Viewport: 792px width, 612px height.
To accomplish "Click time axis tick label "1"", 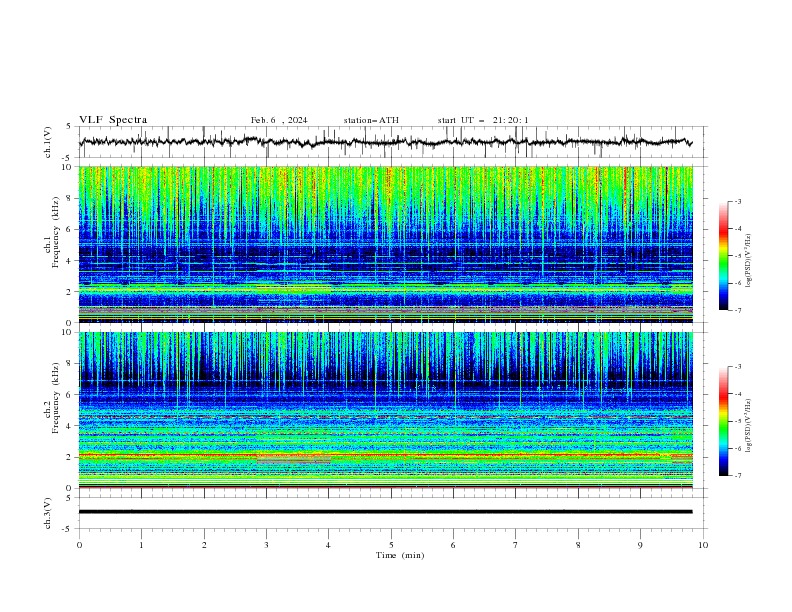I will [141, 545].
